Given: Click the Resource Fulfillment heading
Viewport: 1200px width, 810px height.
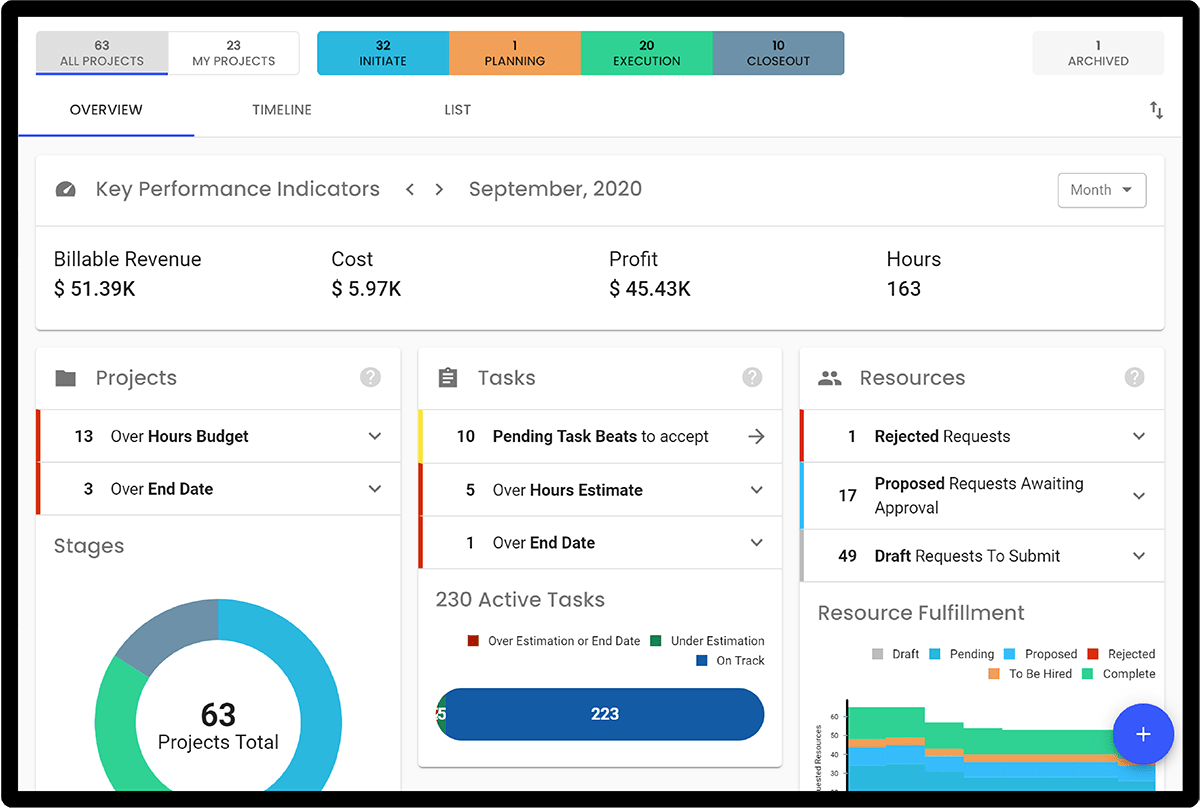Looking at the screenshot, I should point(921,613).
